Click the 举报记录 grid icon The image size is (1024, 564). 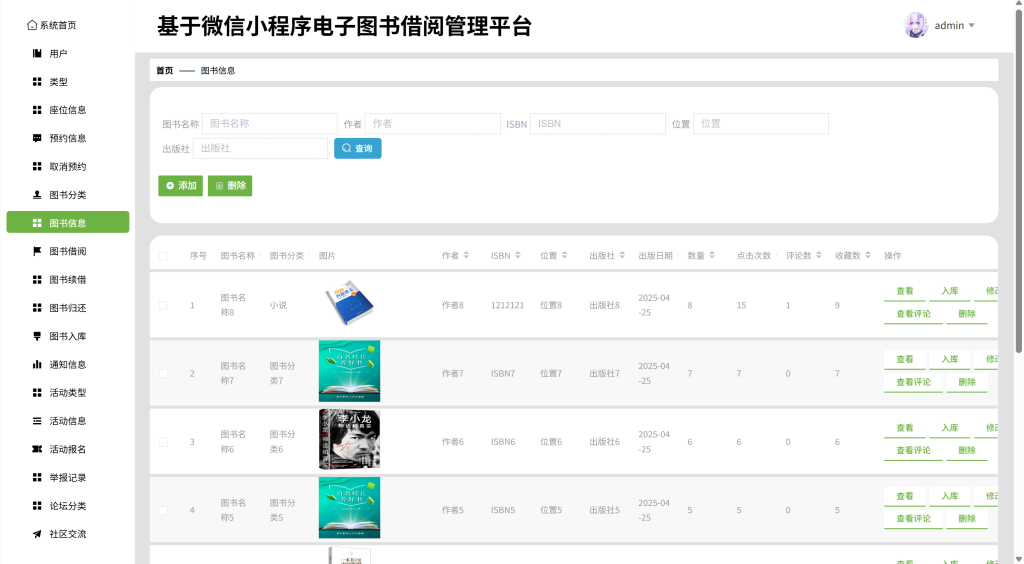click(37, 477)
